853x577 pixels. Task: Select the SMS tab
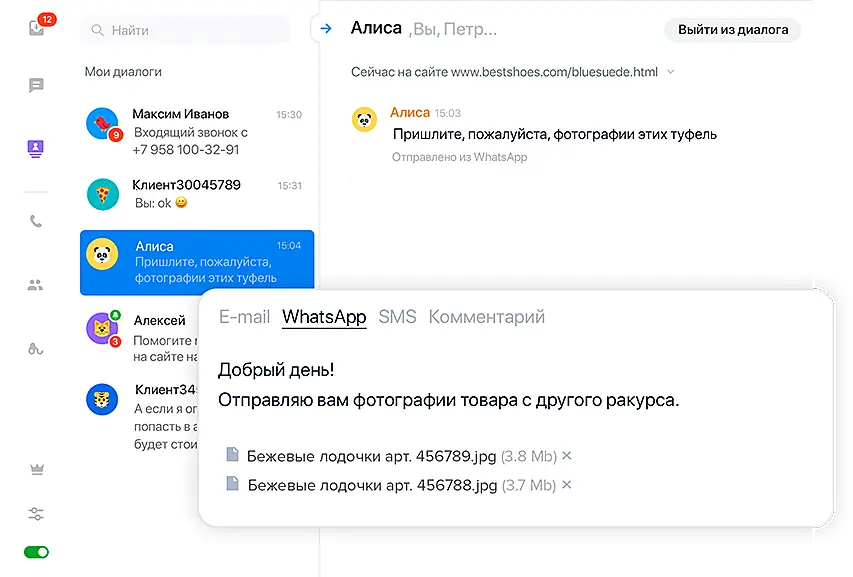pos(397,317)
